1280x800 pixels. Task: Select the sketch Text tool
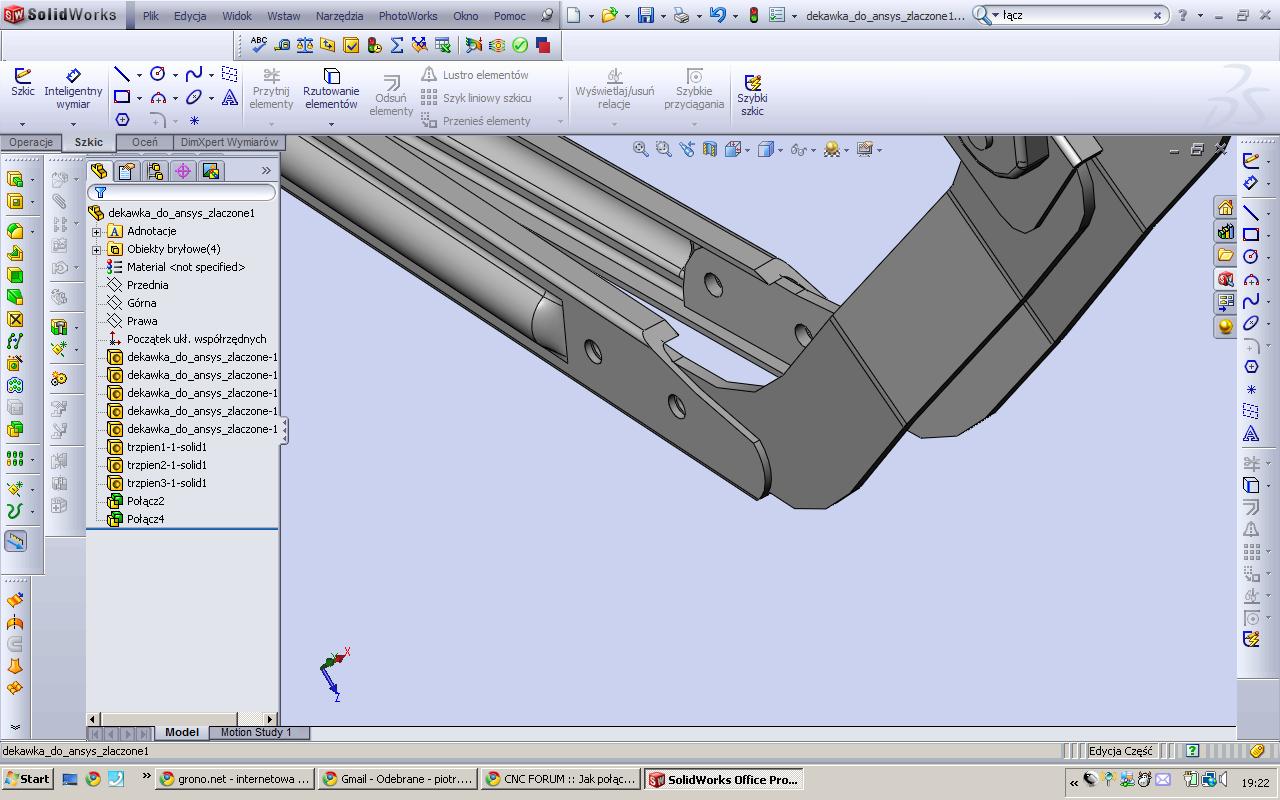point(230,97)
